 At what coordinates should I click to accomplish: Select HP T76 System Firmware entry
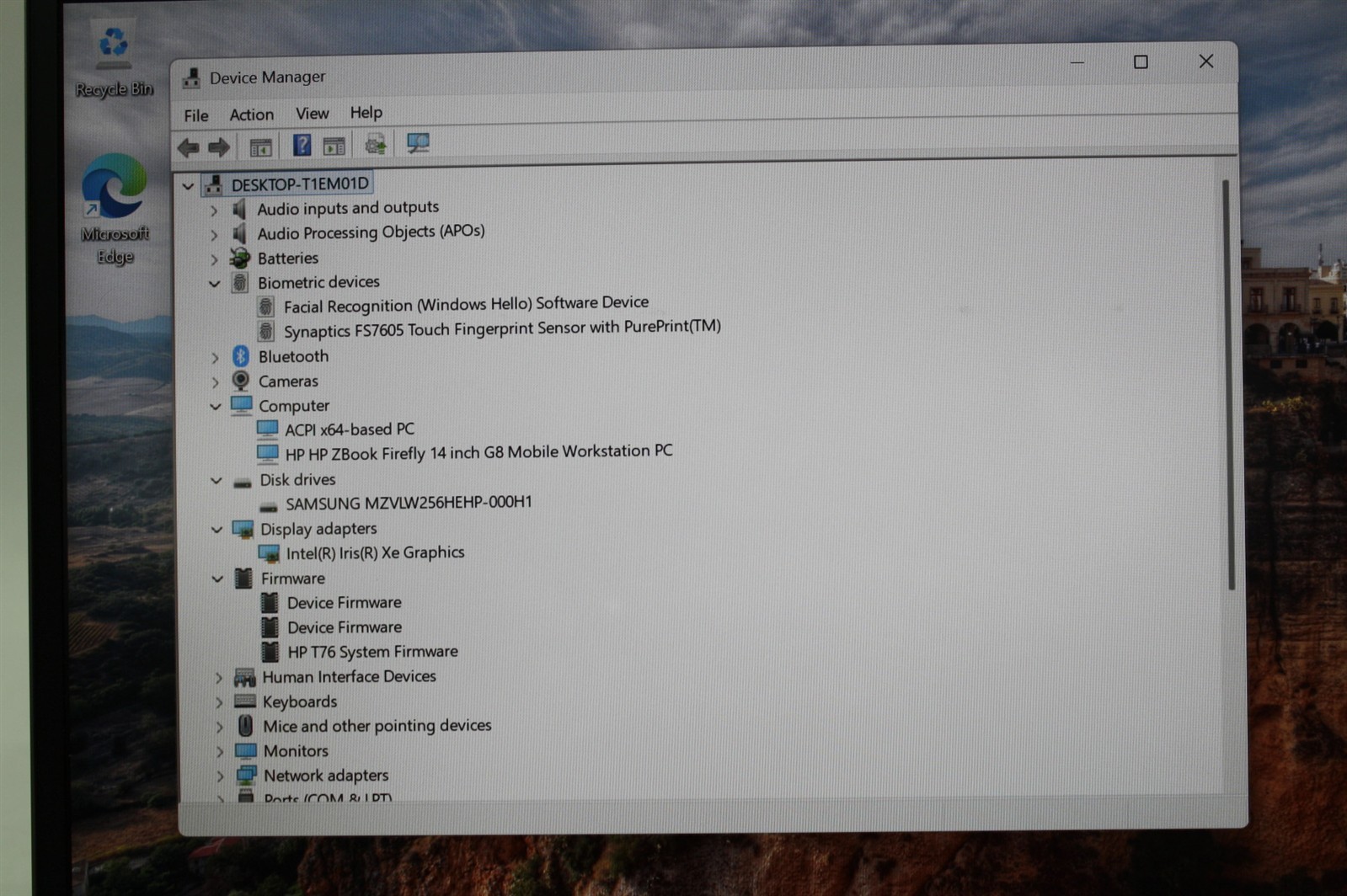click(x=372, y=652)
